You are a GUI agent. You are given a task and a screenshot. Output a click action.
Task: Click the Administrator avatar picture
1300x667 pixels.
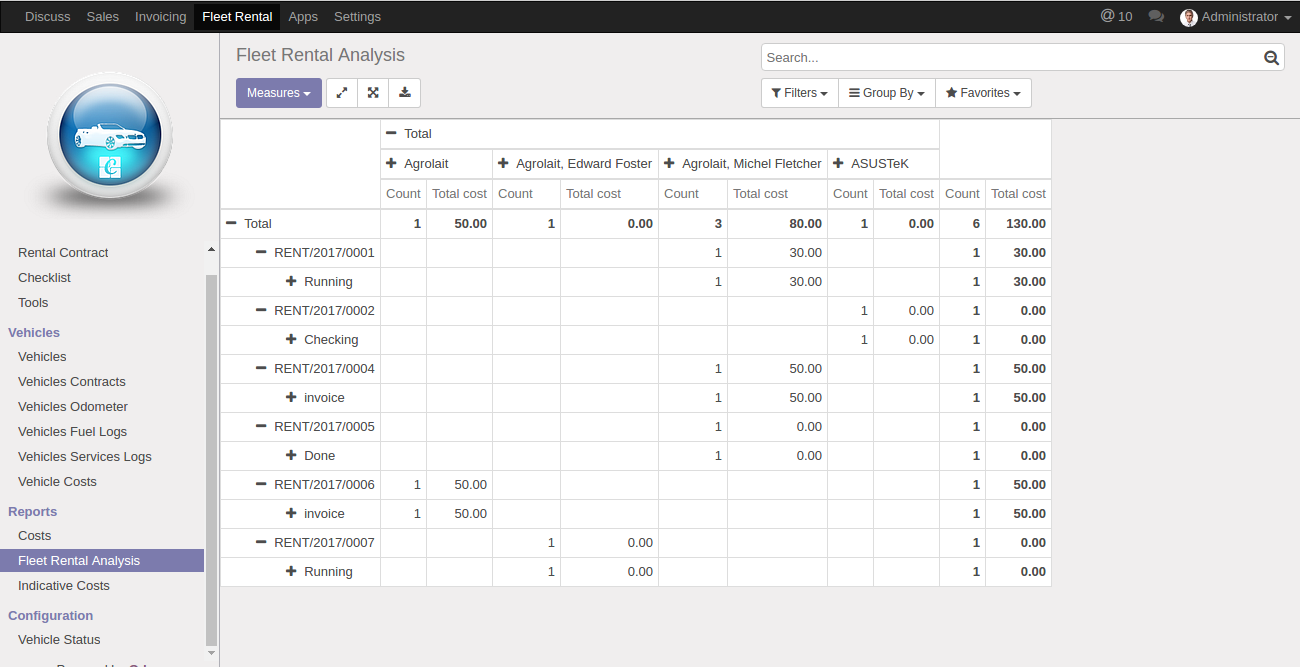[x=1189, y=16]
